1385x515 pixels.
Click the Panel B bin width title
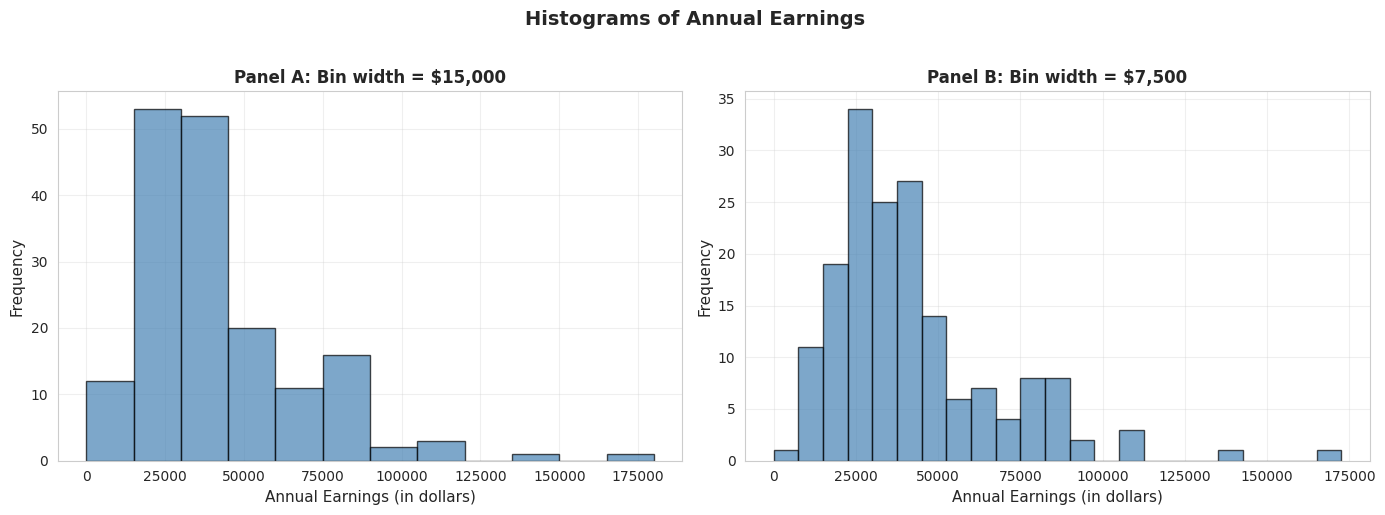coord(1056,77)
